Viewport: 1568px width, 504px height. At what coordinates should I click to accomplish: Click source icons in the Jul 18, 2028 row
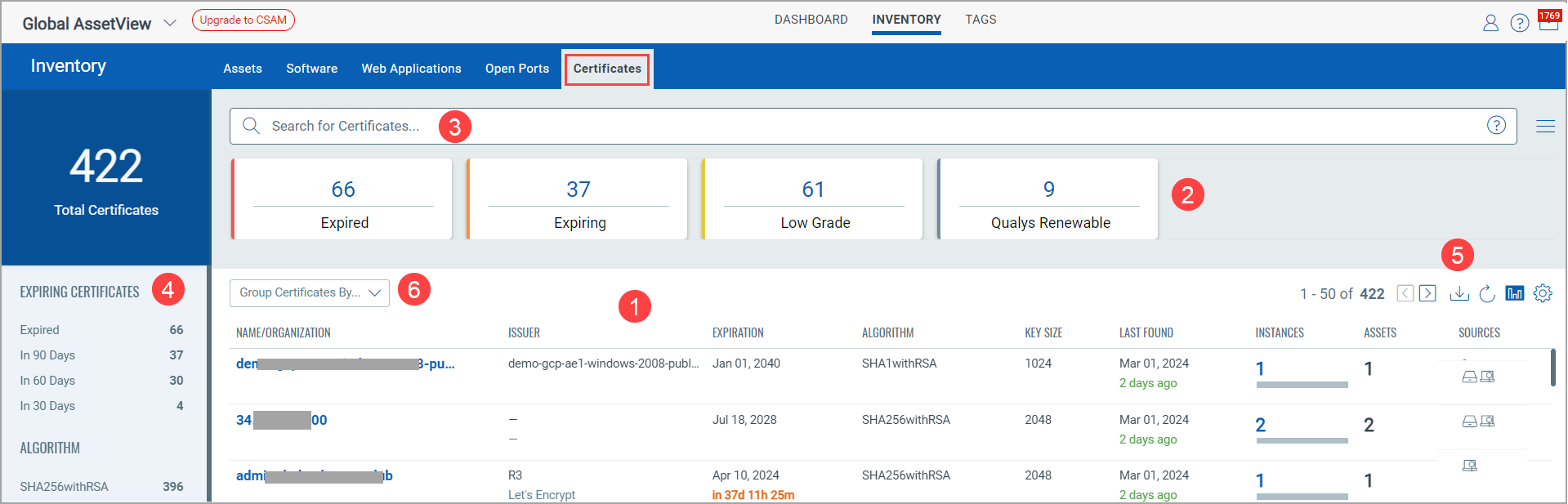(1478, 421)
